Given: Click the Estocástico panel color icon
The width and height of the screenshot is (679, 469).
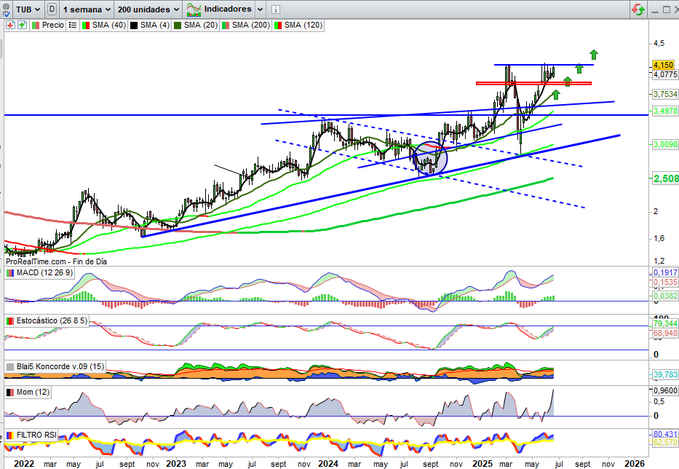Looking at the screenshot, I should pyautogui.click(x=10, y=321).
